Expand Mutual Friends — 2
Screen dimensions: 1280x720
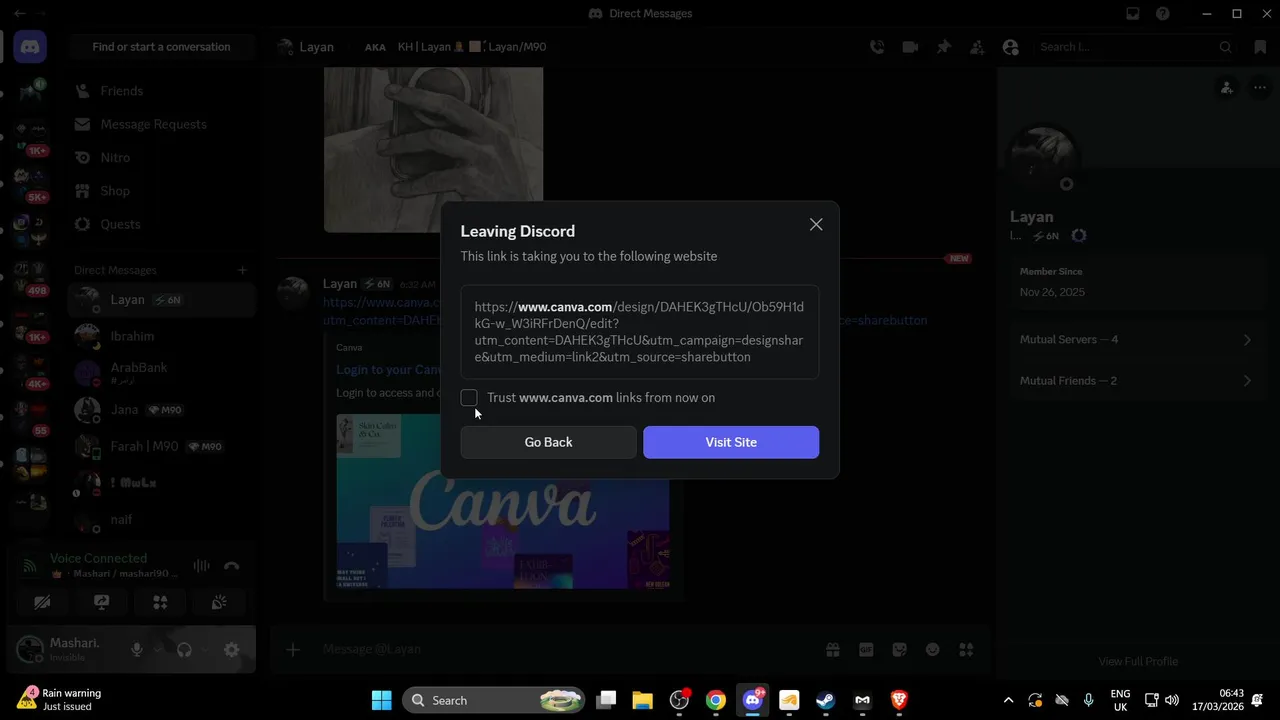click(1136, 381)
